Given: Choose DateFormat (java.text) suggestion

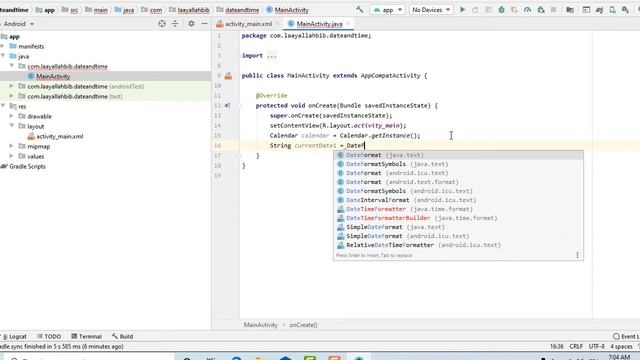Looking at the screenshot, I should click(458, 155).
